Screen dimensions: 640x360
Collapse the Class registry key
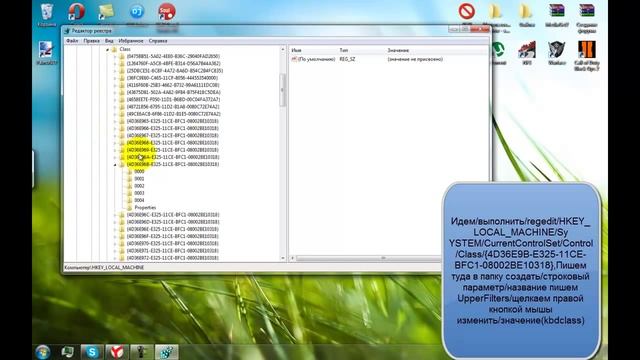[x=107, y=49]
